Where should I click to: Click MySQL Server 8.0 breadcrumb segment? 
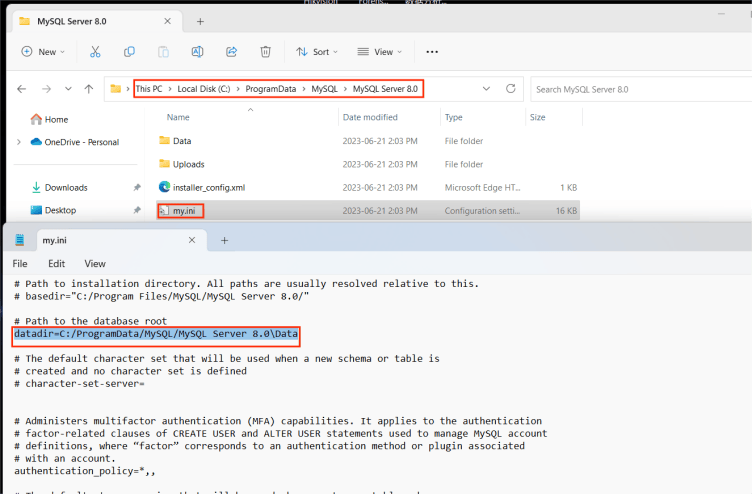(x=385, y=89)
